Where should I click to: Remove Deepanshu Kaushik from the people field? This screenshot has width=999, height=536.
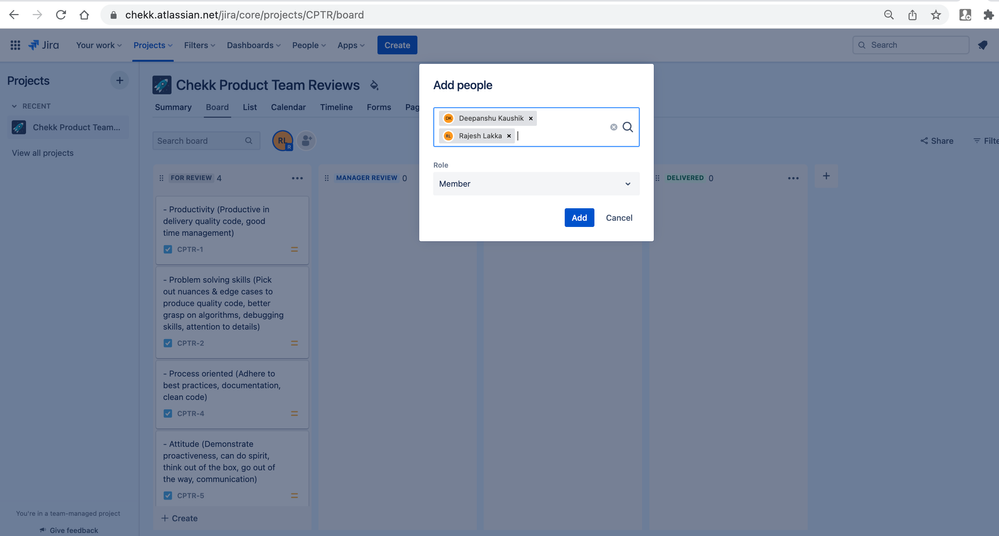pos(531,119)
